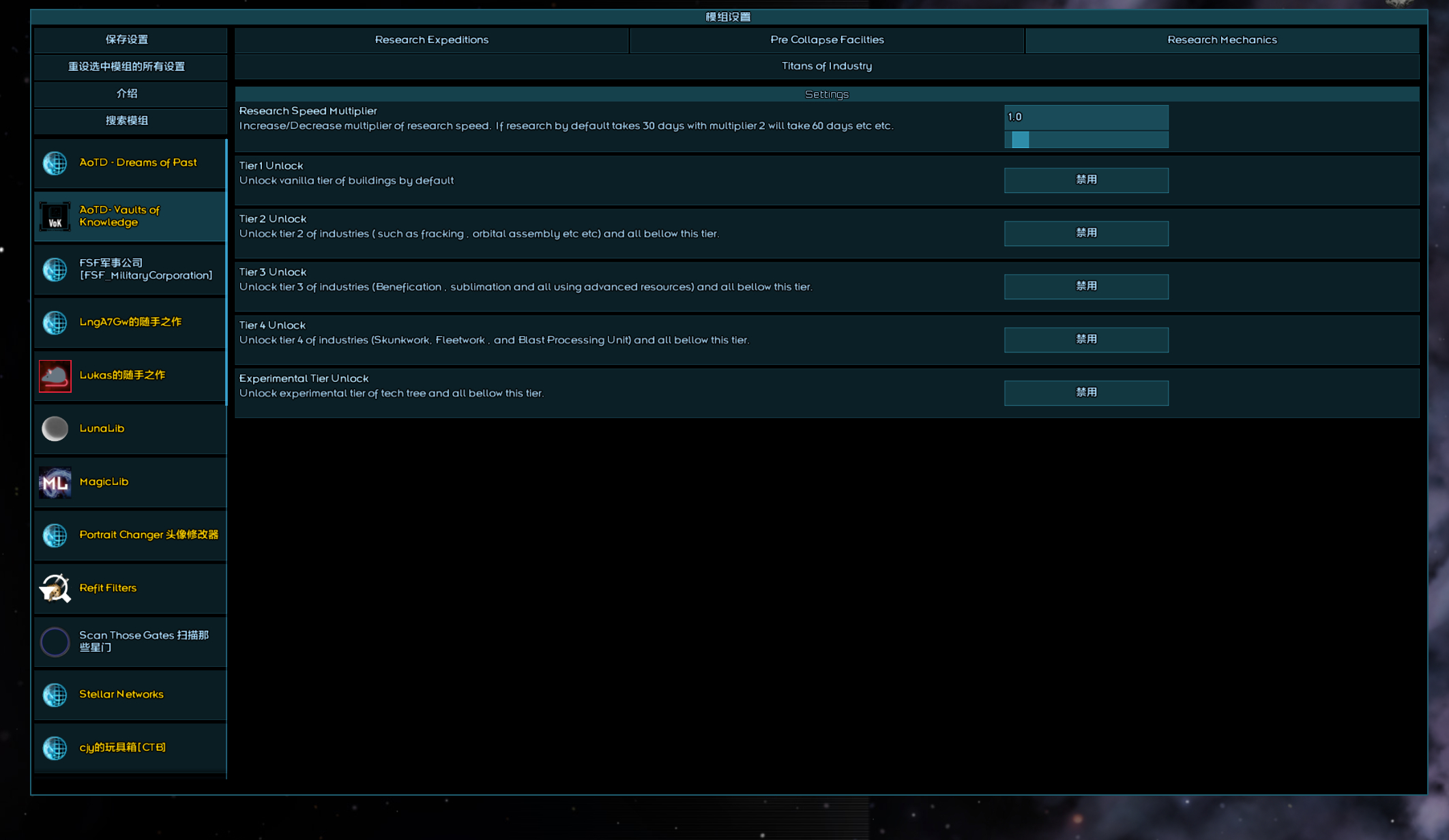Click the MagicLib ML icon
Viewport: 1449px width, 840px height.
pos(55,482)
